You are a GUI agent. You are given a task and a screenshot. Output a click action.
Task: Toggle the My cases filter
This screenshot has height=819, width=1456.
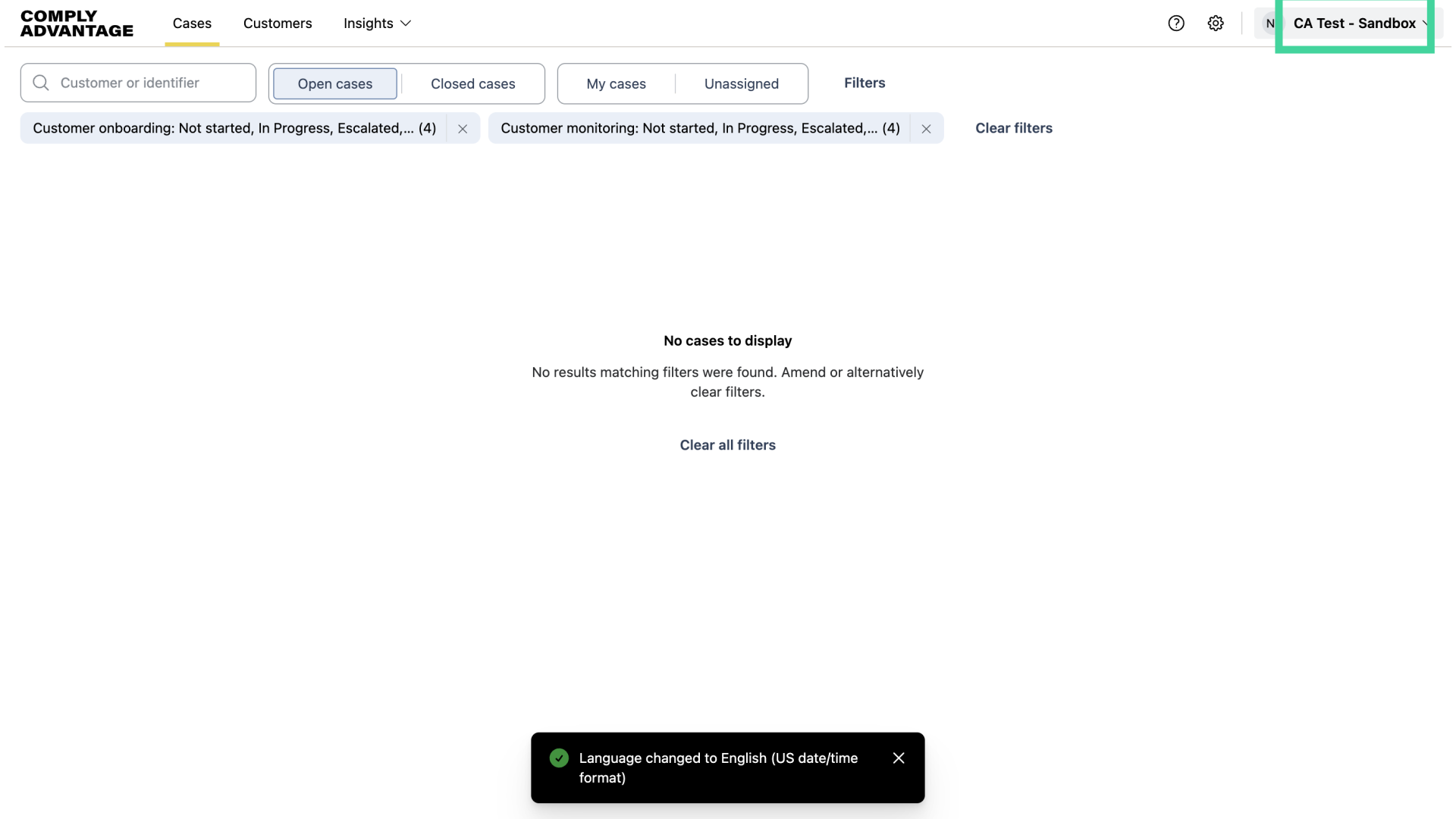(x=616, y=83)
